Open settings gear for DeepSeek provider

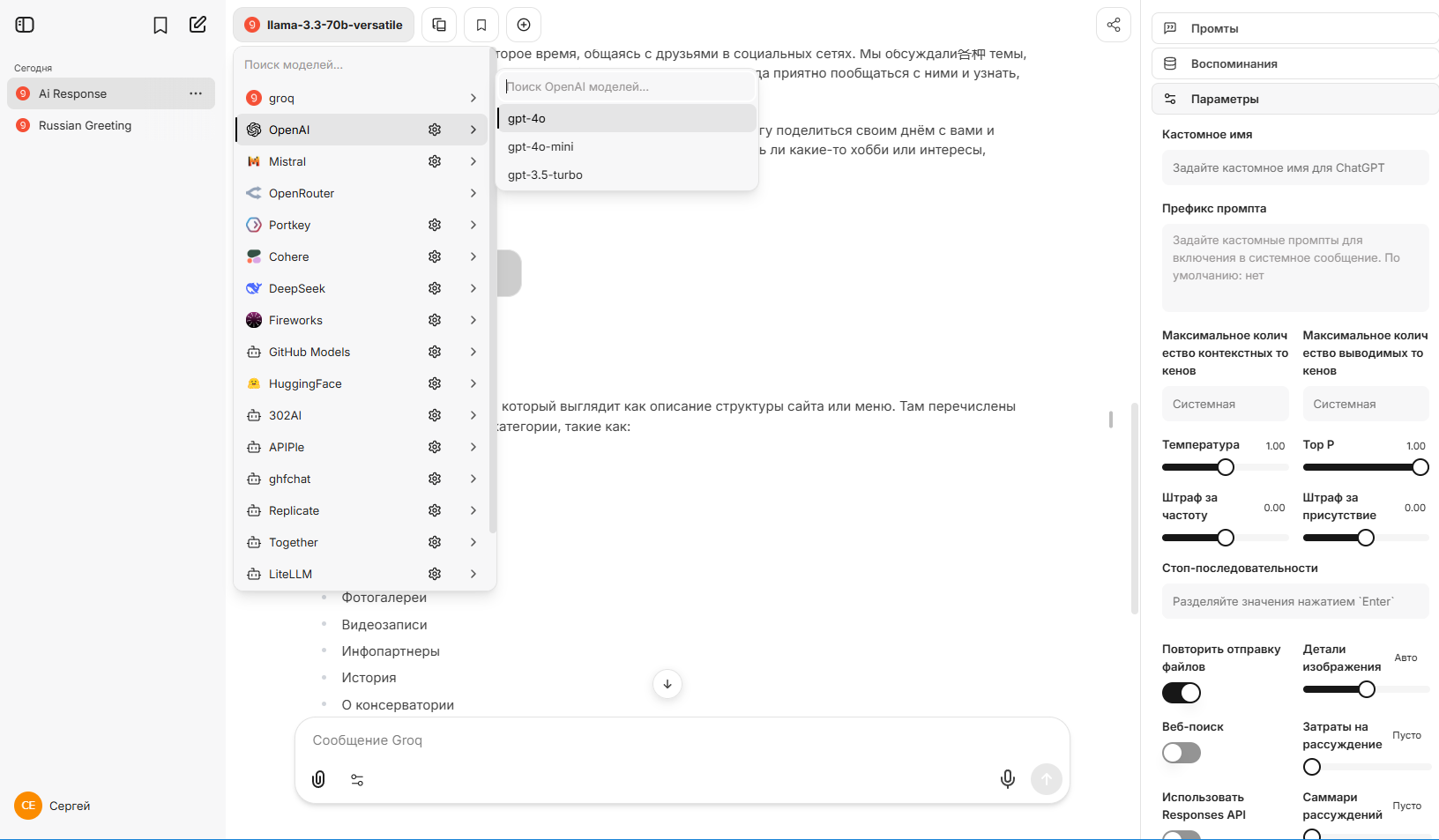click(435, 288)
